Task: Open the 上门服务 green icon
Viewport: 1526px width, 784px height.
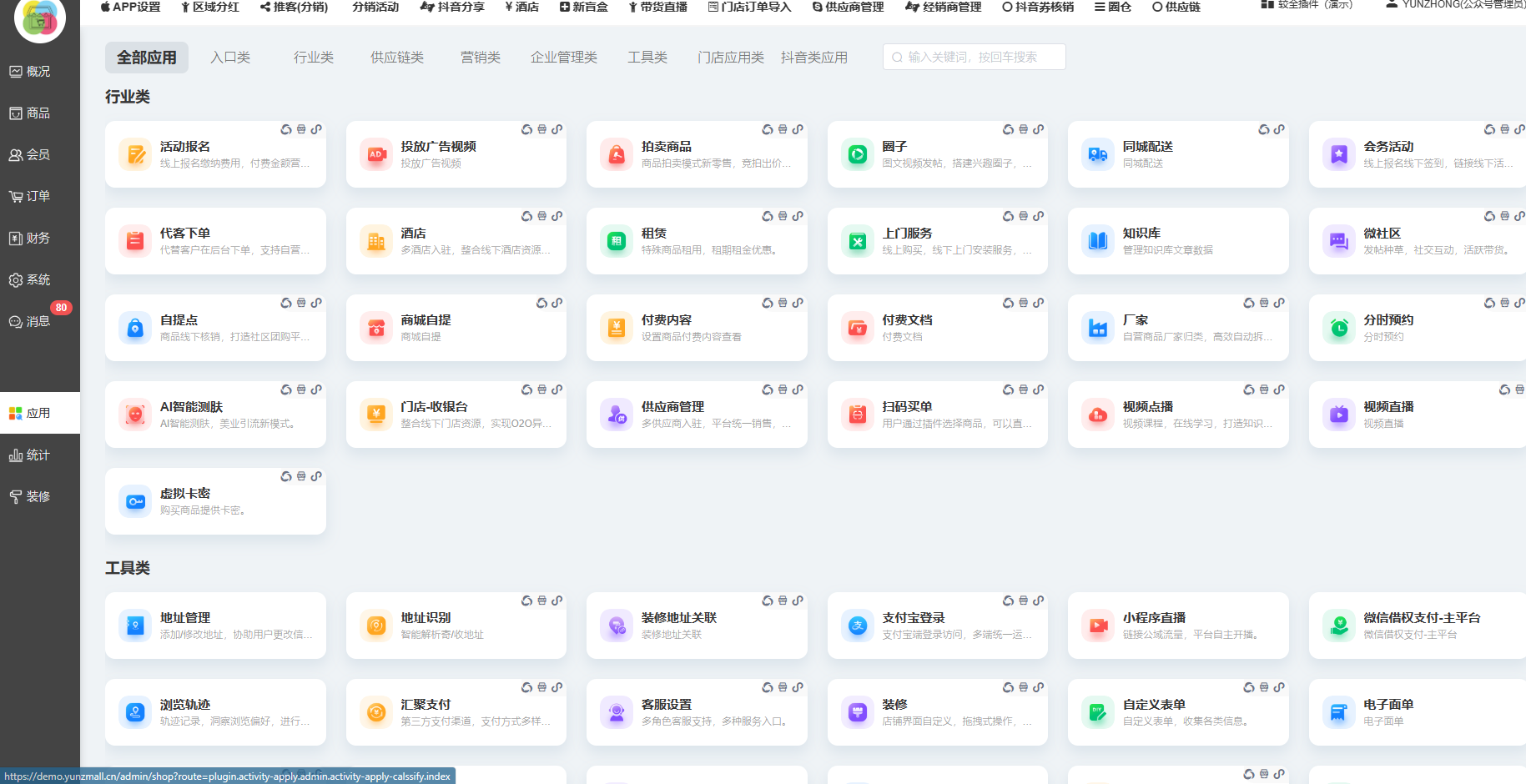Action: pyautogui.click(x=858, y=241)
